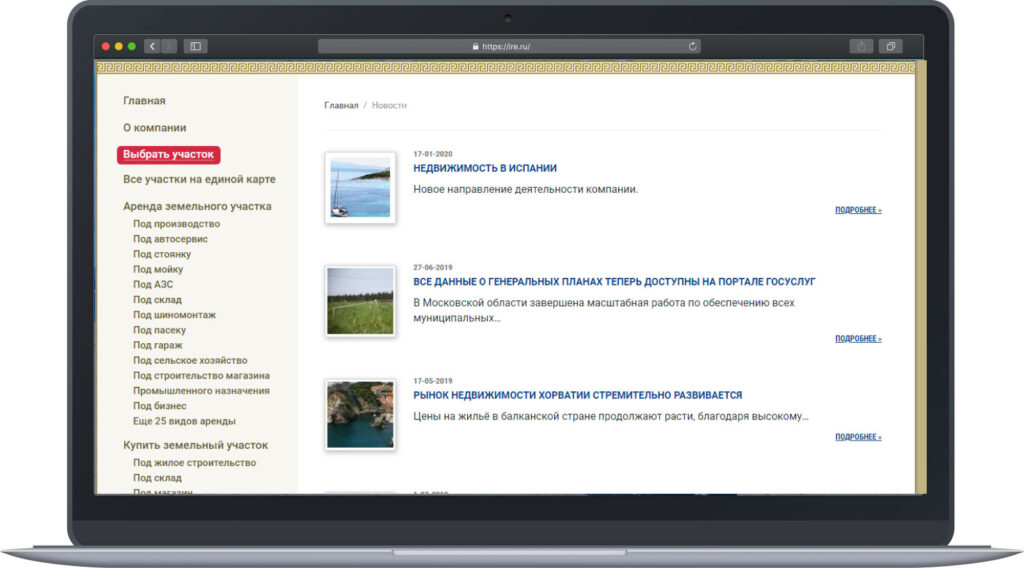Click the excerpt starting В Московской области завершена
Image resolution: width=1024 pixels, height=568 pixels.
click(x=604, y=311)
